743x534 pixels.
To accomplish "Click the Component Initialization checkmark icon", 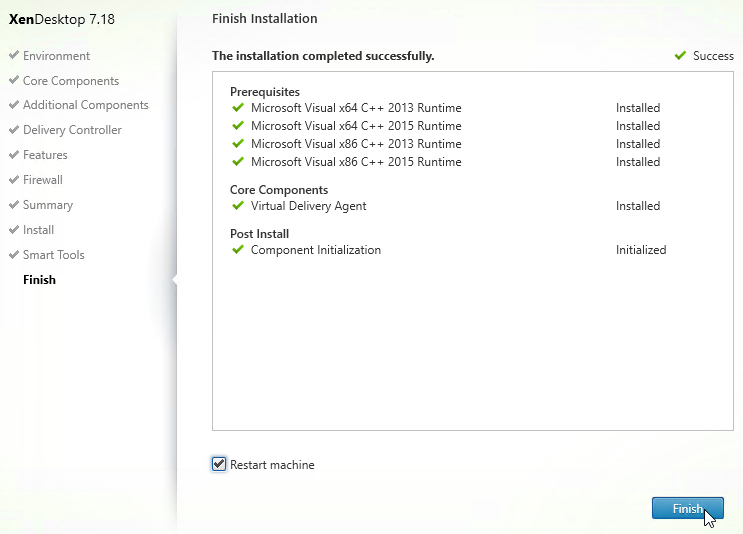I will pos(238,250).
